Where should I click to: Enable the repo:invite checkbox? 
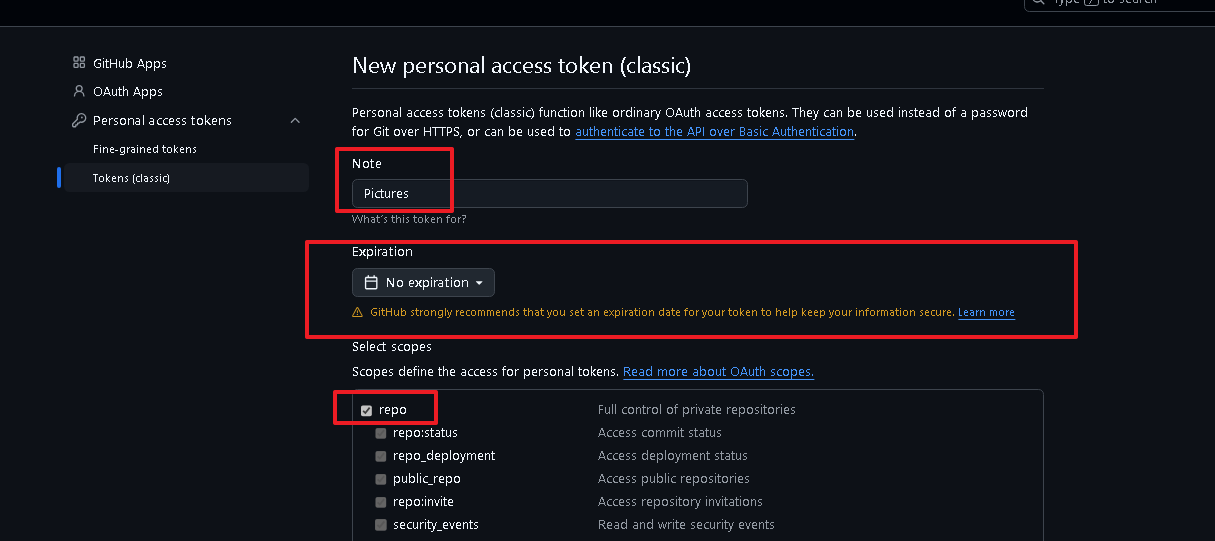[381, 502]
